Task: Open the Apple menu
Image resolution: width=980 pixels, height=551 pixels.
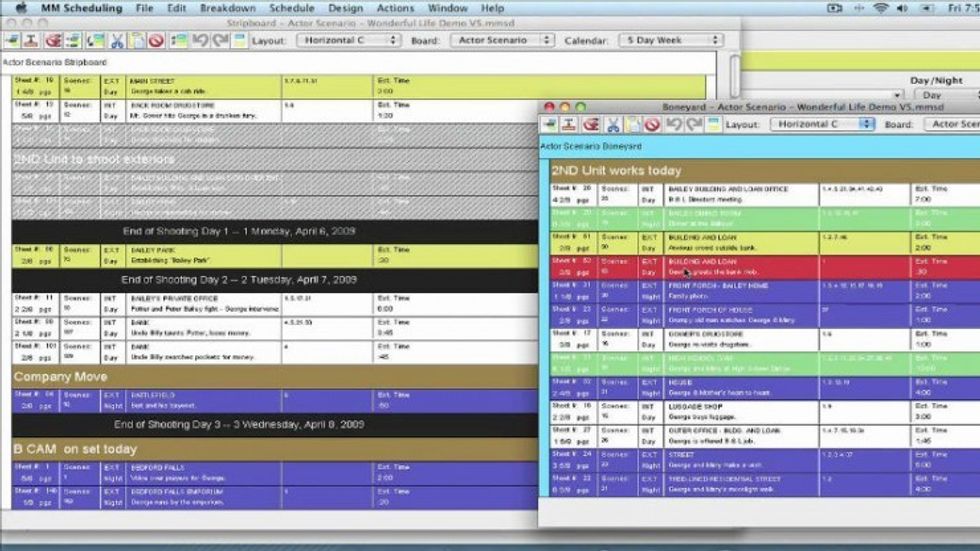Action: [x=21, y=8]
